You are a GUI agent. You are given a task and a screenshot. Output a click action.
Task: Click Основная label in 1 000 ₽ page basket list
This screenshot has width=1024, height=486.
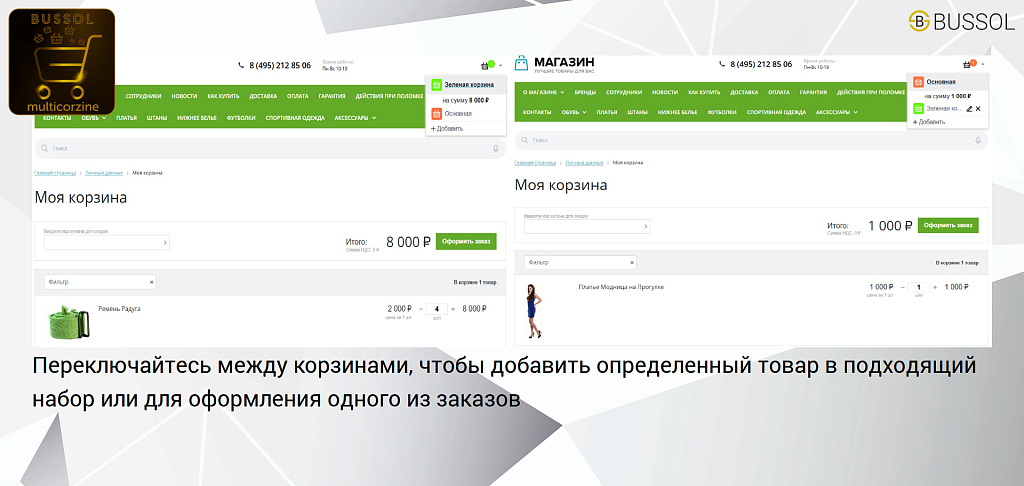(941, 82)
